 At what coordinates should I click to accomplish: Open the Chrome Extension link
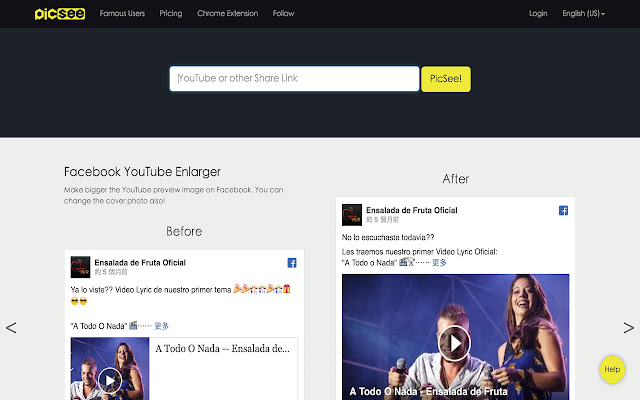[x=227, y=13]
